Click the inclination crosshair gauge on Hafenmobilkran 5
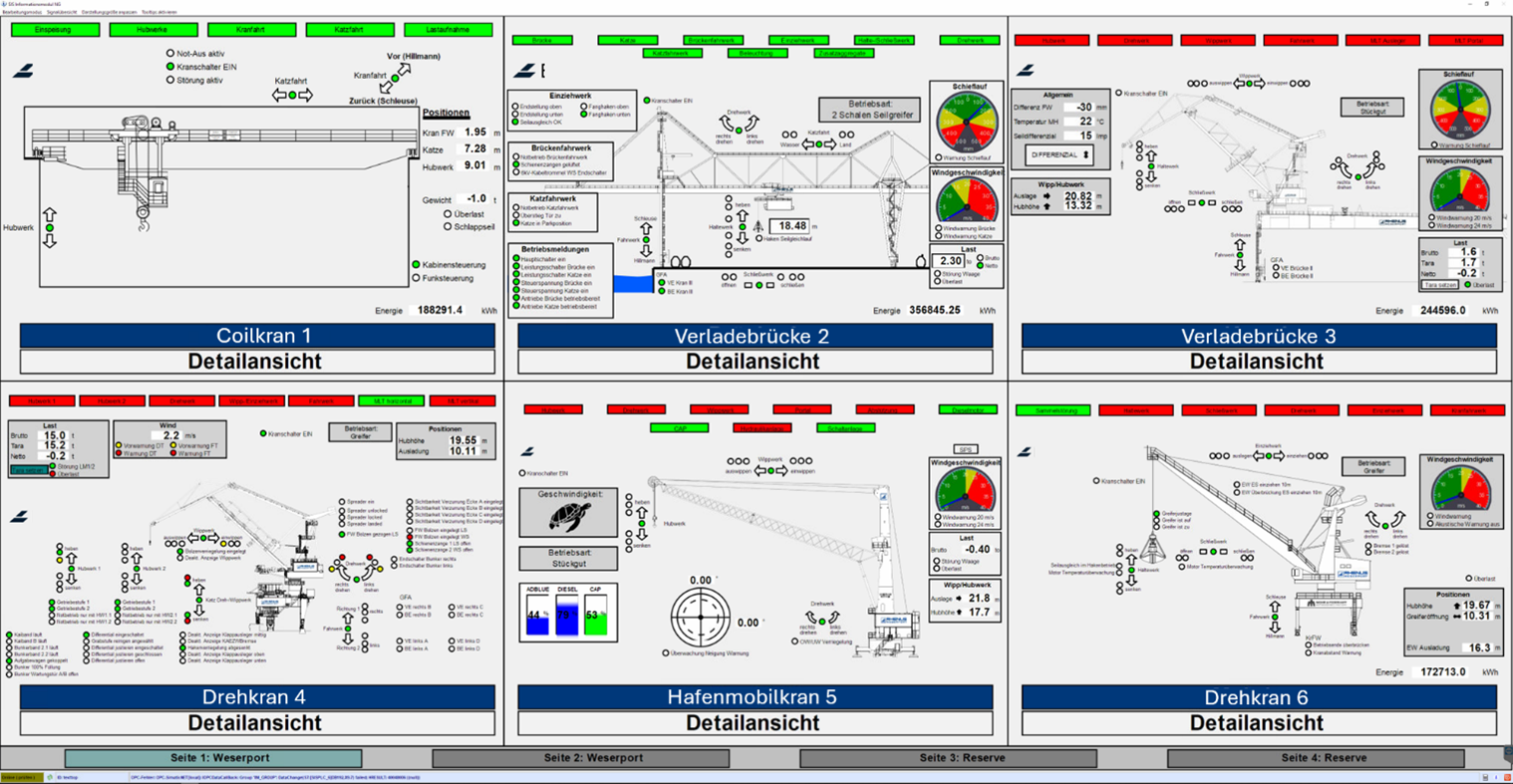This screenshot has height=784, width=1513. point(701,617)
